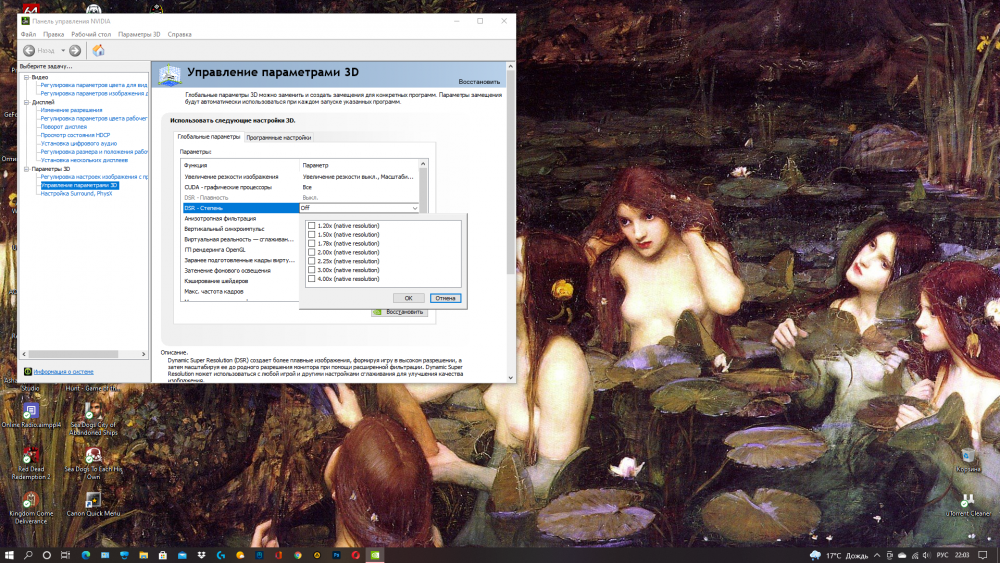The width and height of the screenshot is (1000, 563).
Task: Open Microsoft Office from taskbar
Action: pos(279,555)
